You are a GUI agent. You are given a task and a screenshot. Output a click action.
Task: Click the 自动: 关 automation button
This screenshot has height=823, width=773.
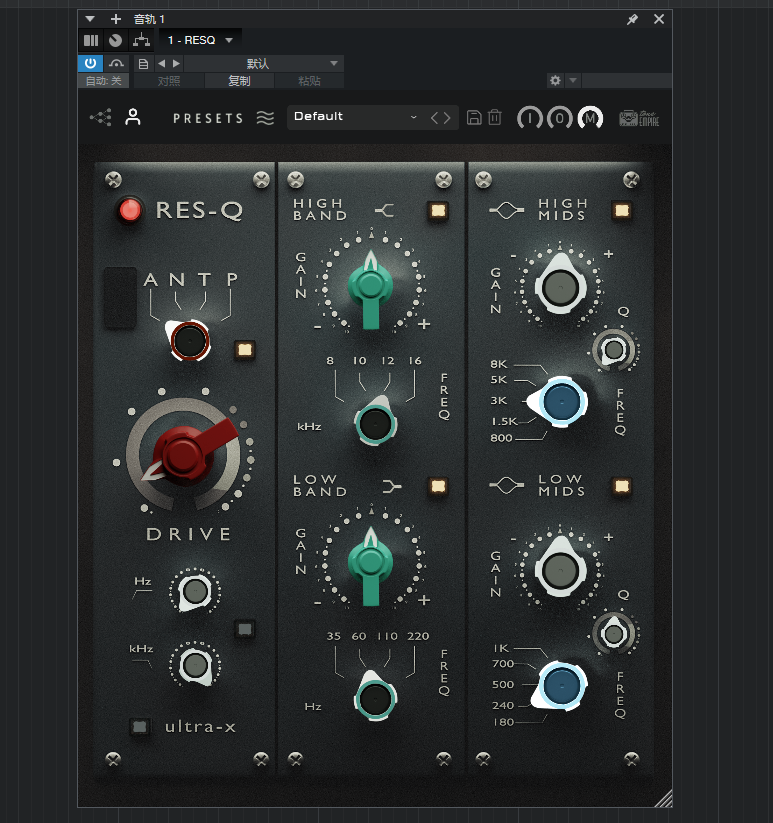click(x=102, y=81)
